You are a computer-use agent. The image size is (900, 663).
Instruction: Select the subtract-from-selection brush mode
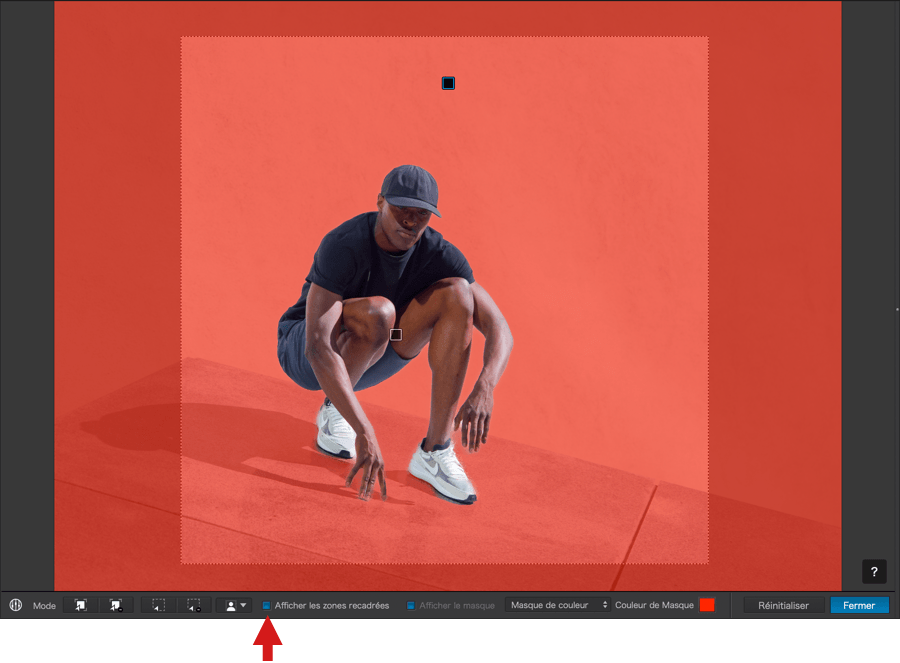pos(116,605)
